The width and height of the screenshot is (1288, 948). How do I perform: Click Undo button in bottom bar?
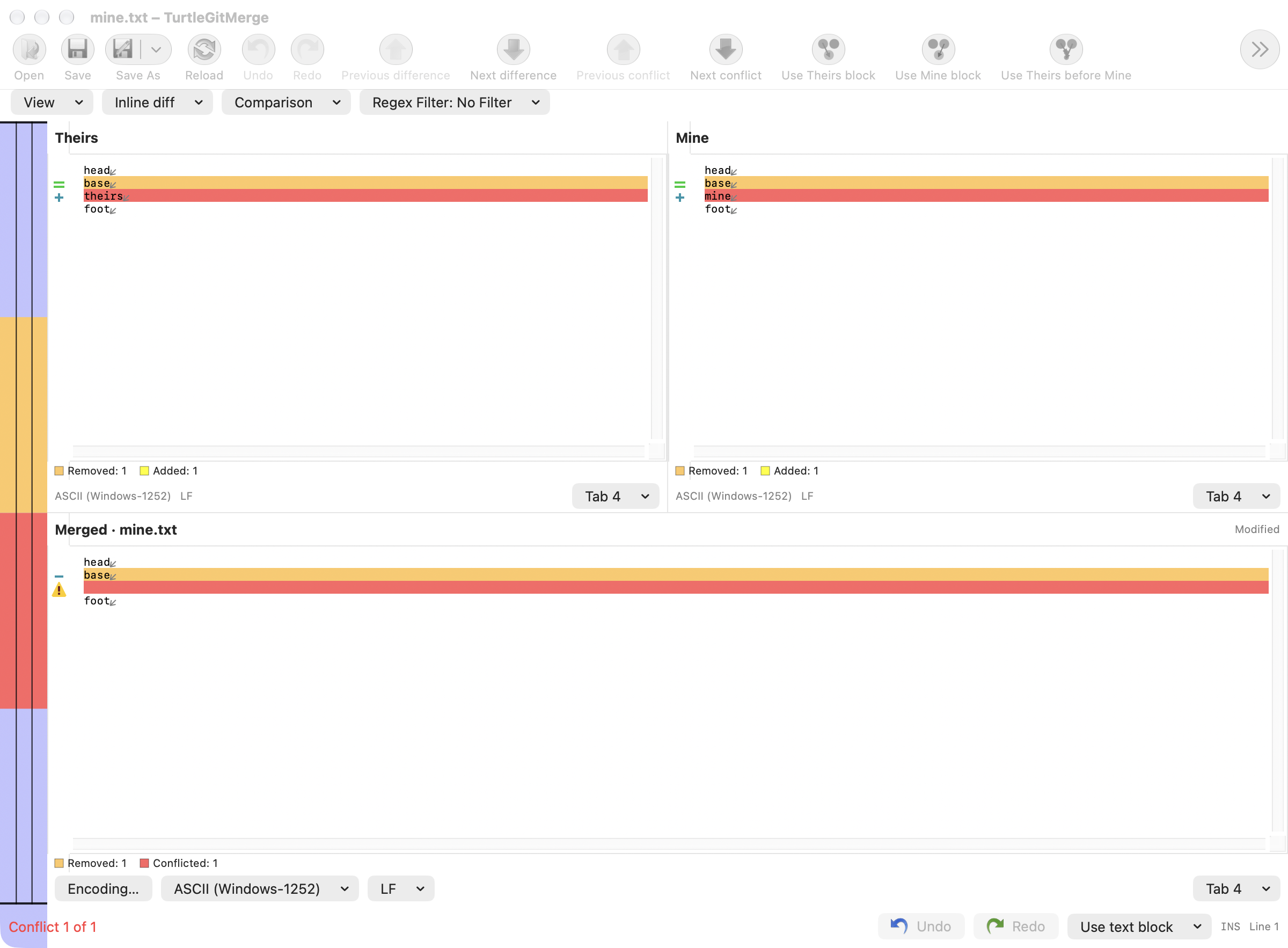(x=921, y=927)
